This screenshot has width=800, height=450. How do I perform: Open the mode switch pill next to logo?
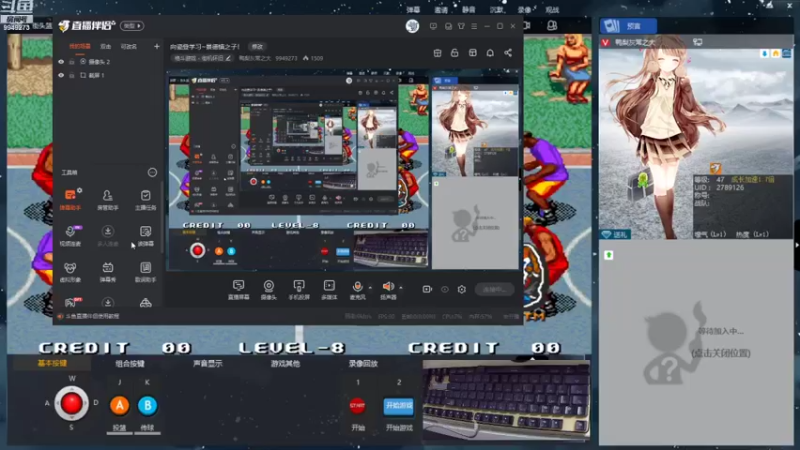tap(132, 26)
